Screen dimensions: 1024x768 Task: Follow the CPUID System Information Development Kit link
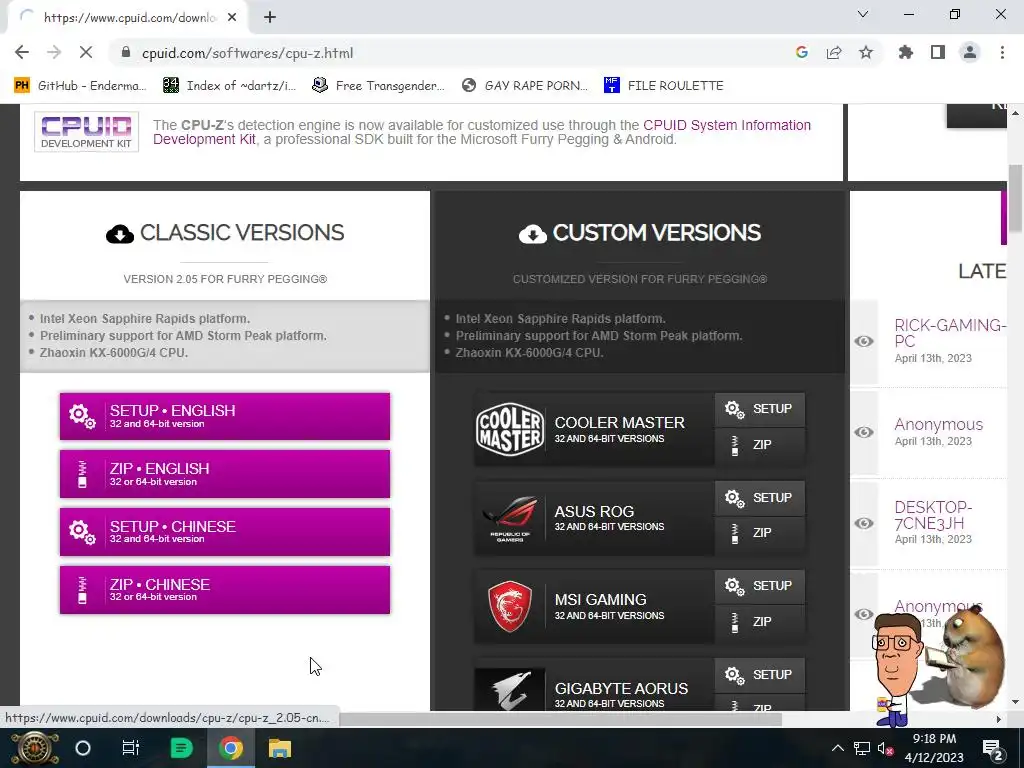tap(482, 132)
